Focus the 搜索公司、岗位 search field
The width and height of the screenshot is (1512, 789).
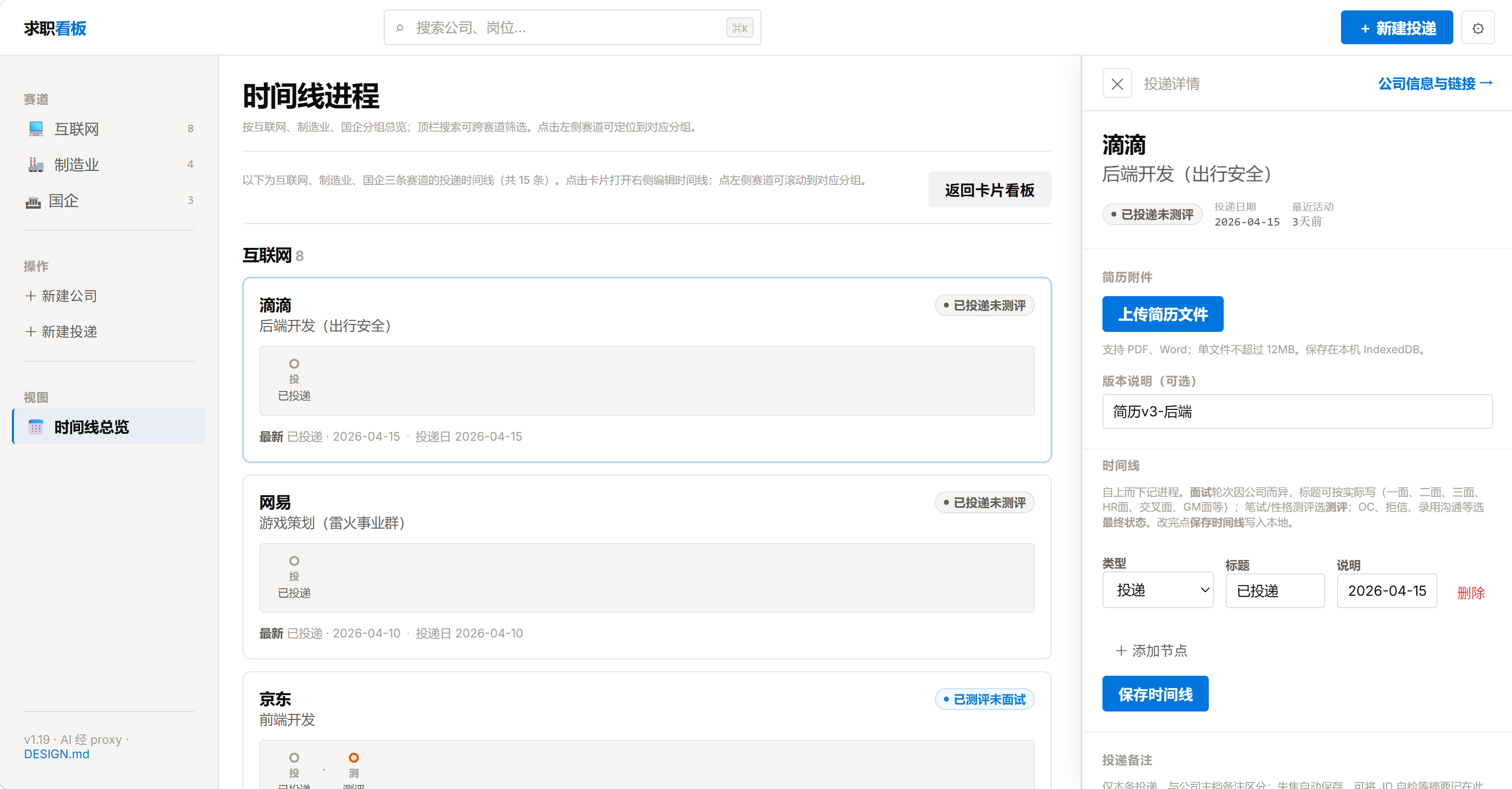pyautogui.click(x=572, y=27)
